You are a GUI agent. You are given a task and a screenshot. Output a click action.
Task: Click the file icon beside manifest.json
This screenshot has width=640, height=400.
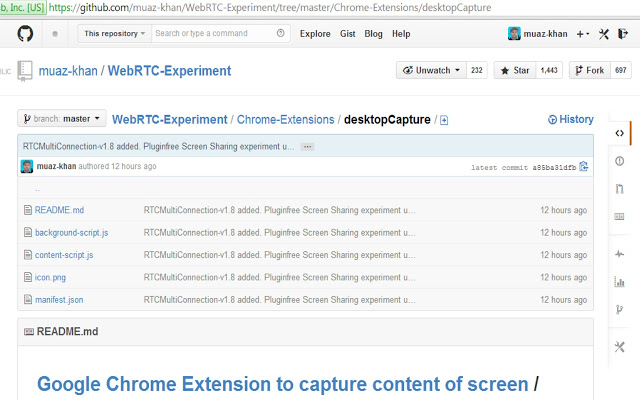pyautogui.click(x=28, y=300)
